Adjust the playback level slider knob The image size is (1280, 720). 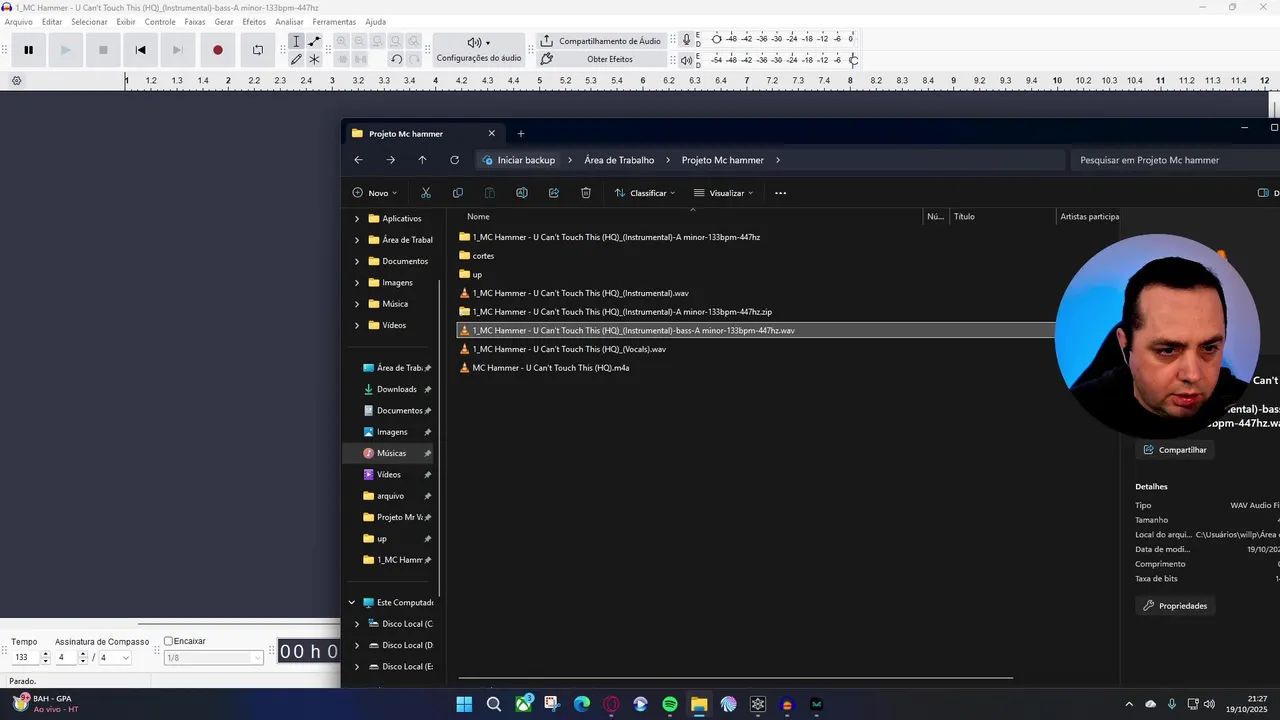[x=853, y=60]
